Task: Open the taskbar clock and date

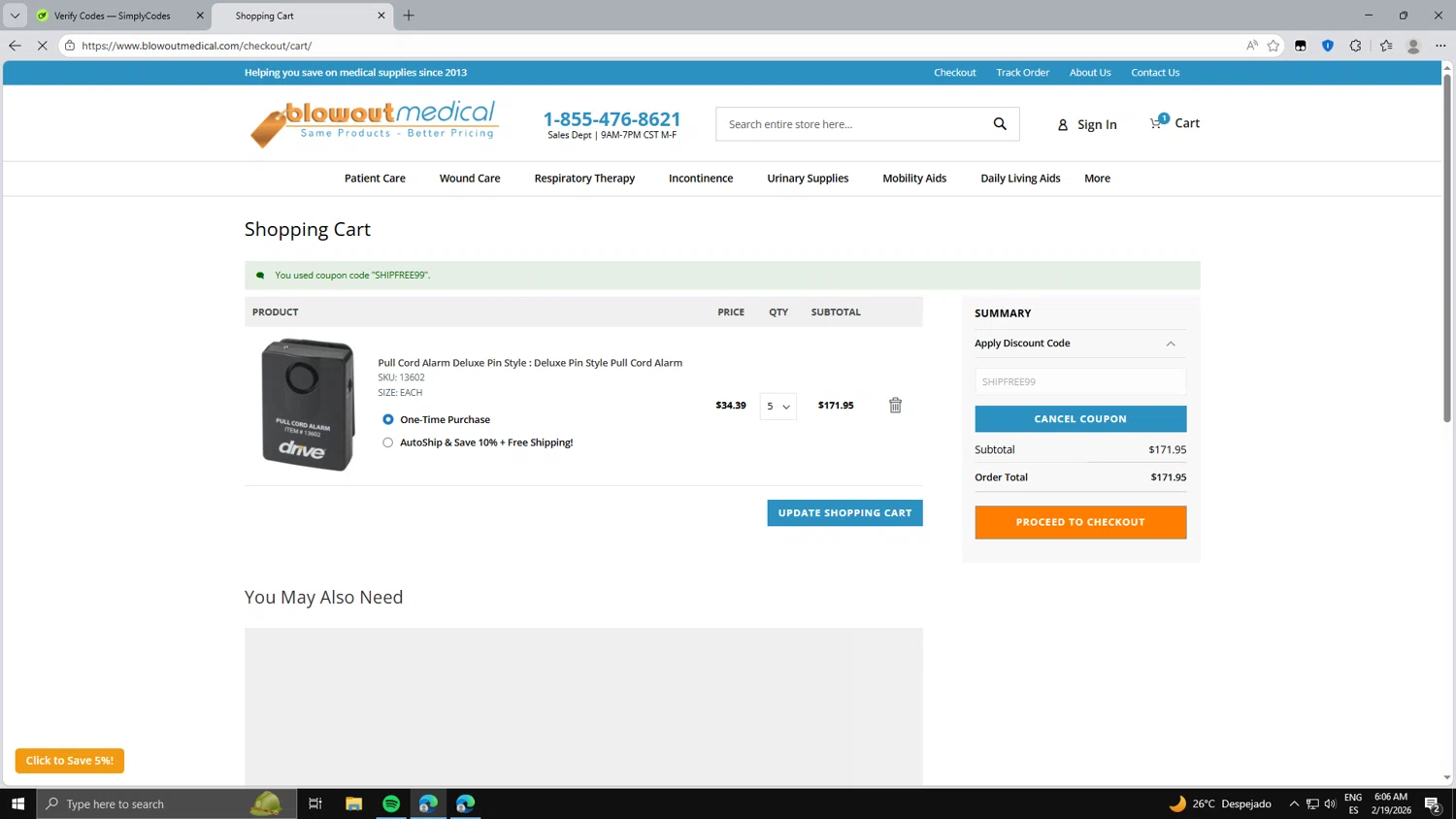Action: (x=1391, y=803)
